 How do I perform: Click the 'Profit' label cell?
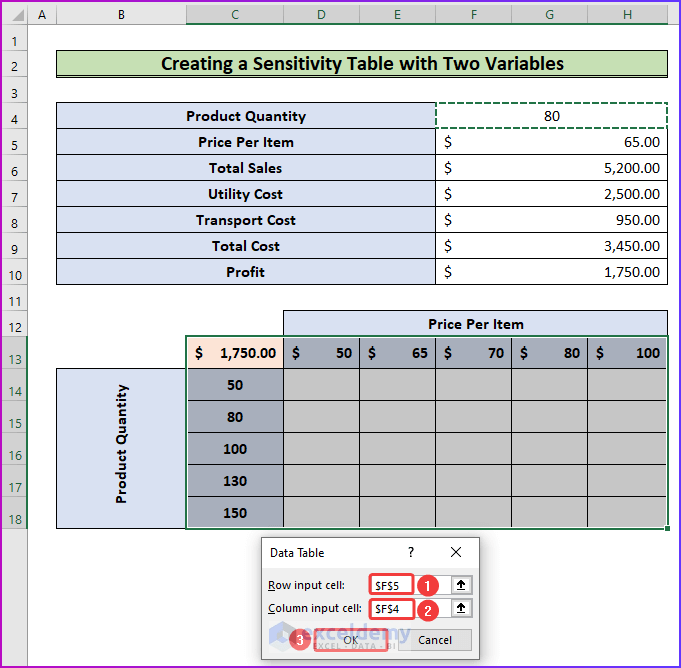tap(246, 272)
